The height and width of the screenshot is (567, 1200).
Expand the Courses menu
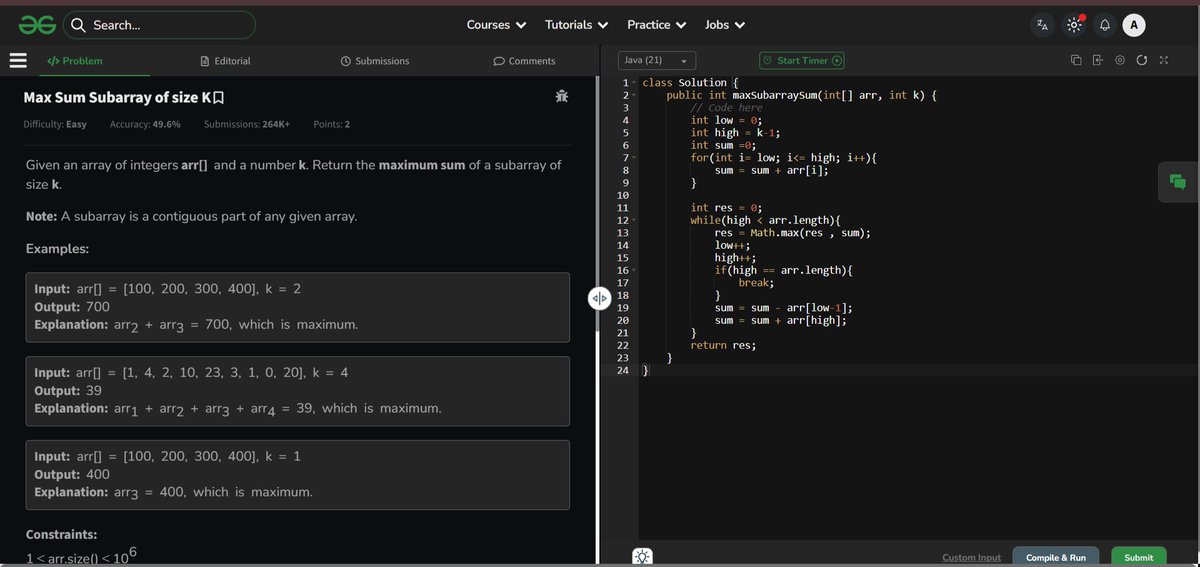(x=496, y=25)
